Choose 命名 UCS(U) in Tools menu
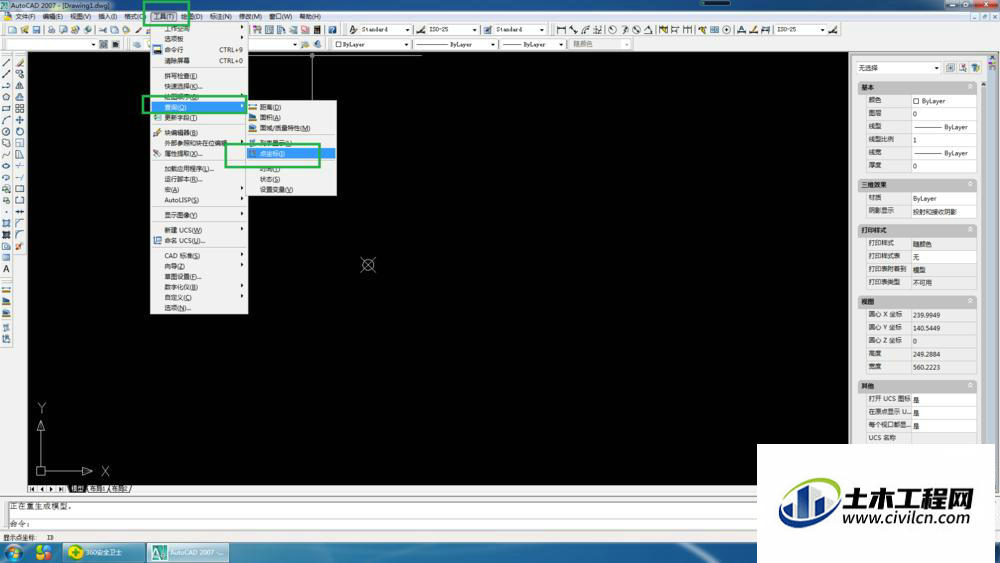The image size is (1000, 563). [199, 240]
